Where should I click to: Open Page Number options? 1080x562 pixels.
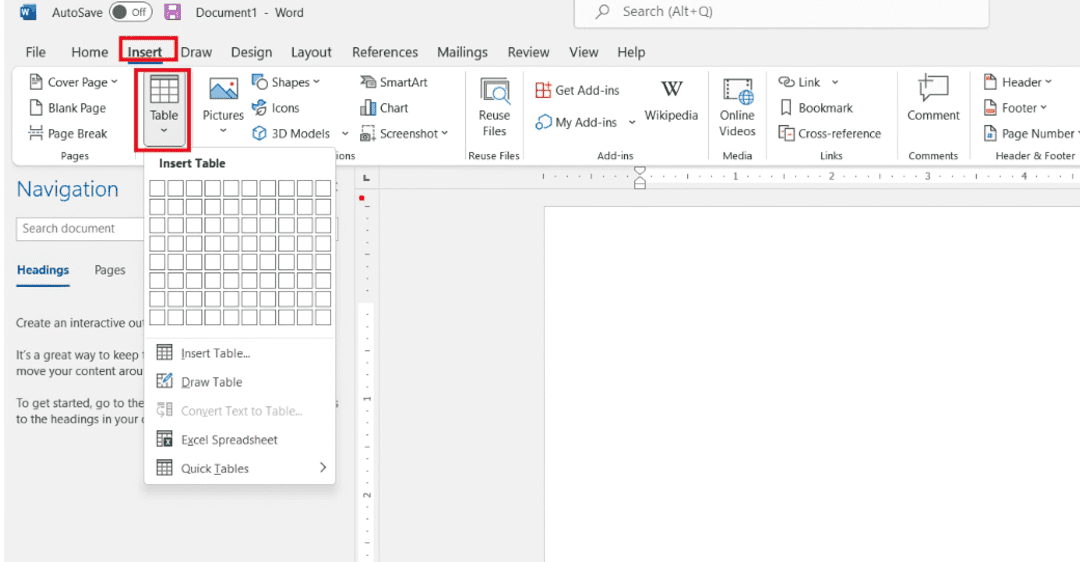1030,134
